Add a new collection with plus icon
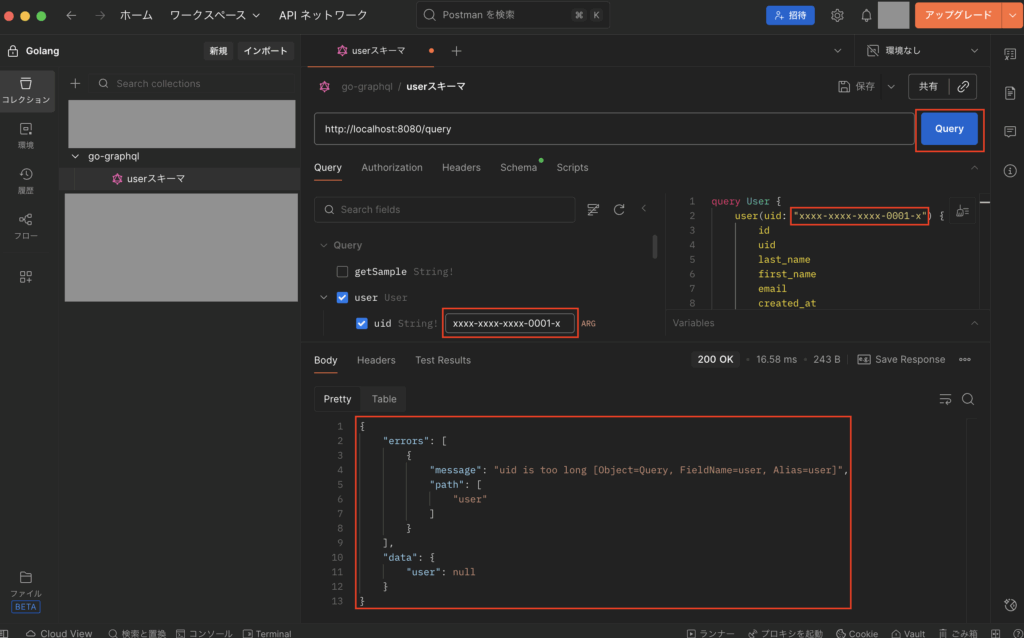The image size is (1024, 638). [75, 84]
